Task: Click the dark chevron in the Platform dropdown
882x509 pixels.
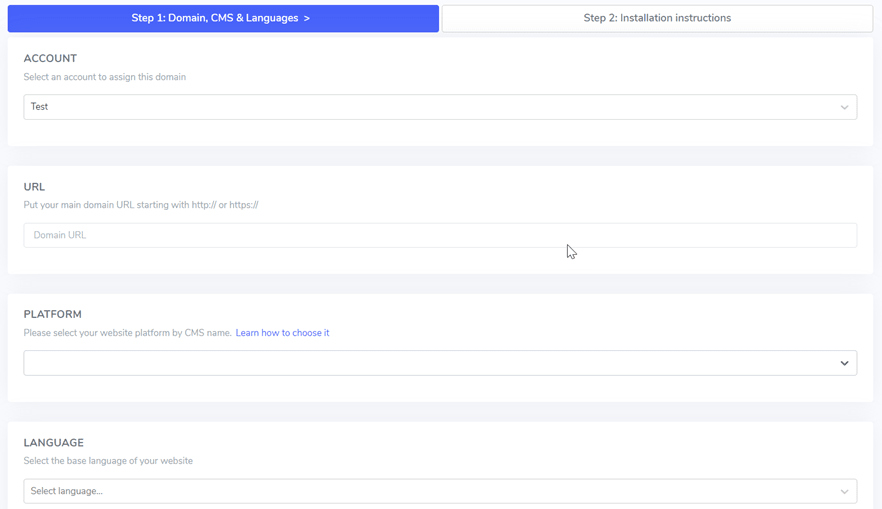Action: coord(844,363)
